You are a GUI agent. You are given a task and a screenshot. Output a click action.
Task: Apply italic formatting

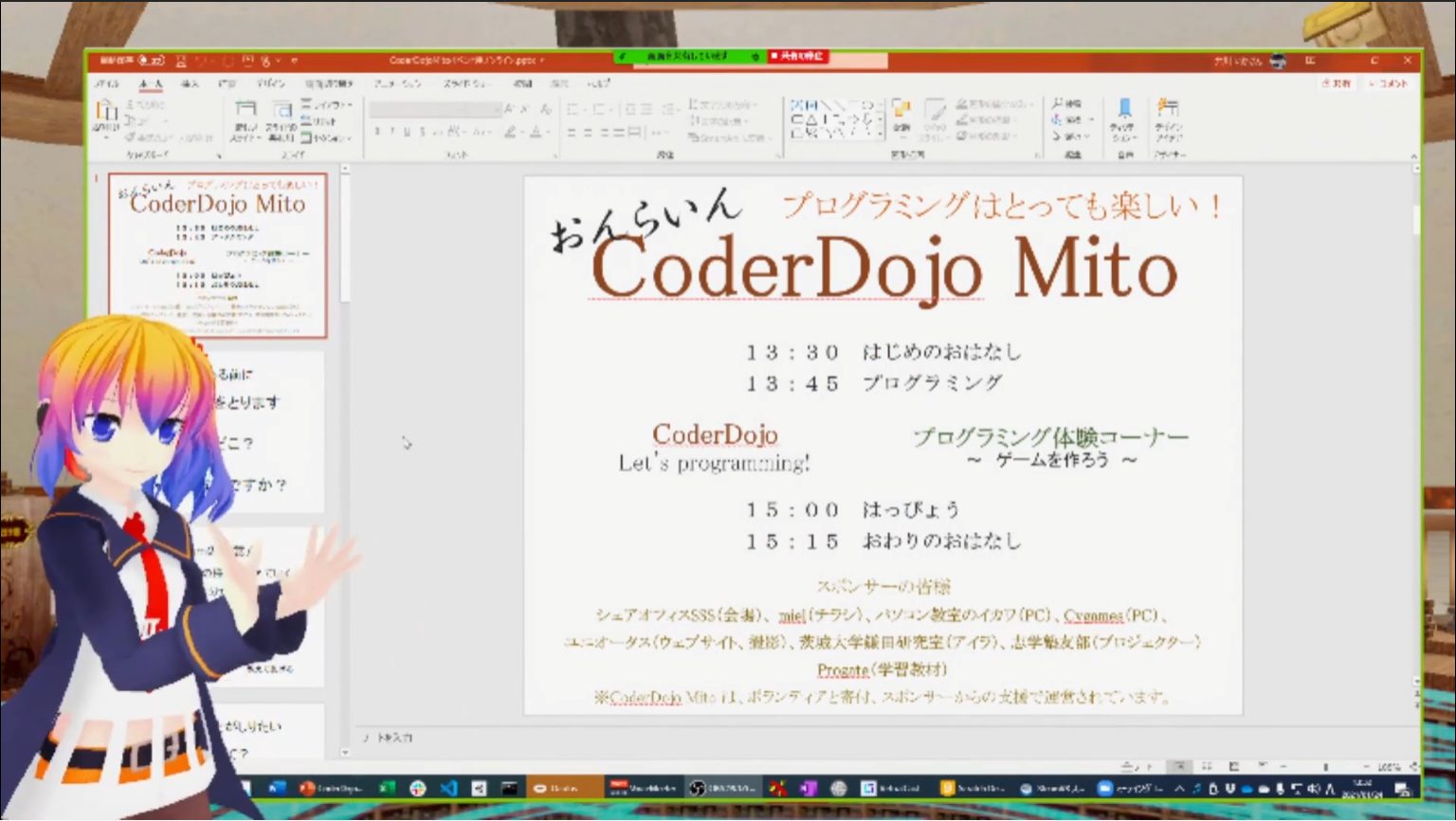click(392, 132)
